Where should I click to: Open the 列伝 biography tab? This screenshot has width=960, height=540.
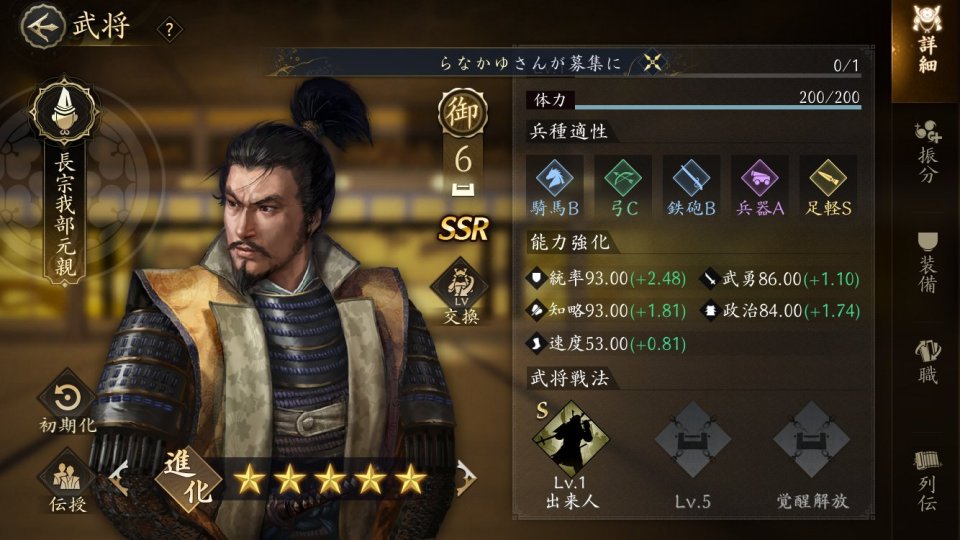928,480
